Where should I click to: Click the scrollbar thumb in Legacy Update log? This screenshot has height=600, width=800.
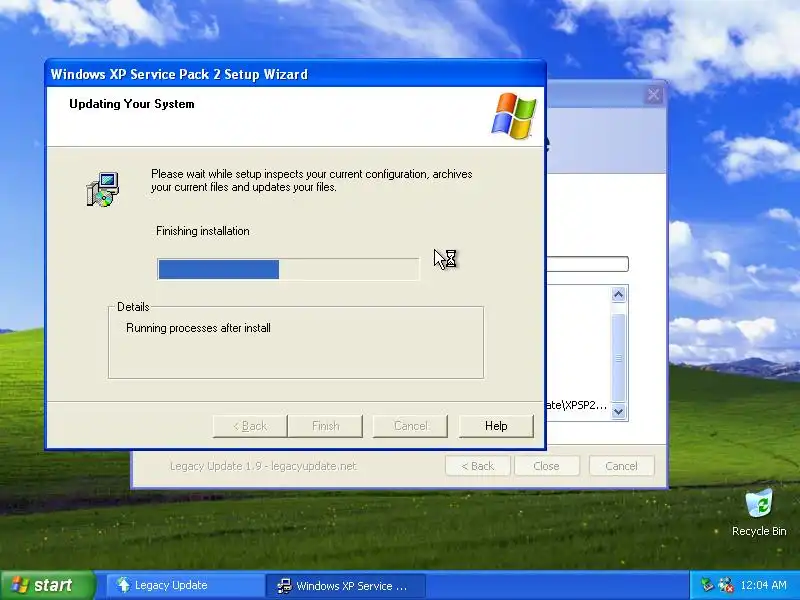pyautogui.click(x=618, y=358)
